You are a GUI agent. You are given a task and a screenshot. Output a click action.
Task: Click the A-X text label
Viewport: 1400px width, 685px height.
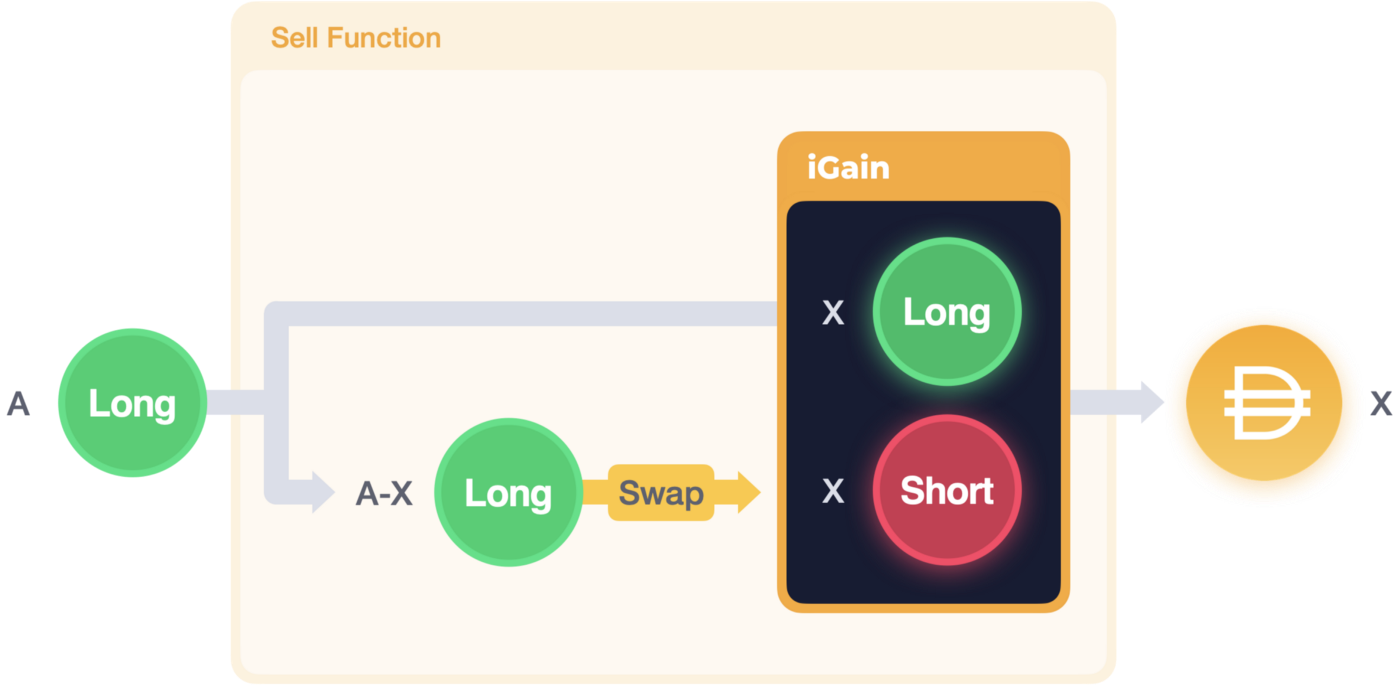(x=384, y=494)
